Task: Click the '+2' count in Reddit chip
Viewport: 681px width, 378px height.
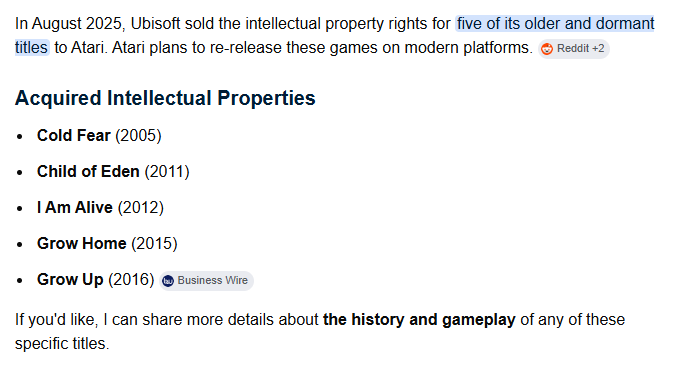Action: coord(598,49)
